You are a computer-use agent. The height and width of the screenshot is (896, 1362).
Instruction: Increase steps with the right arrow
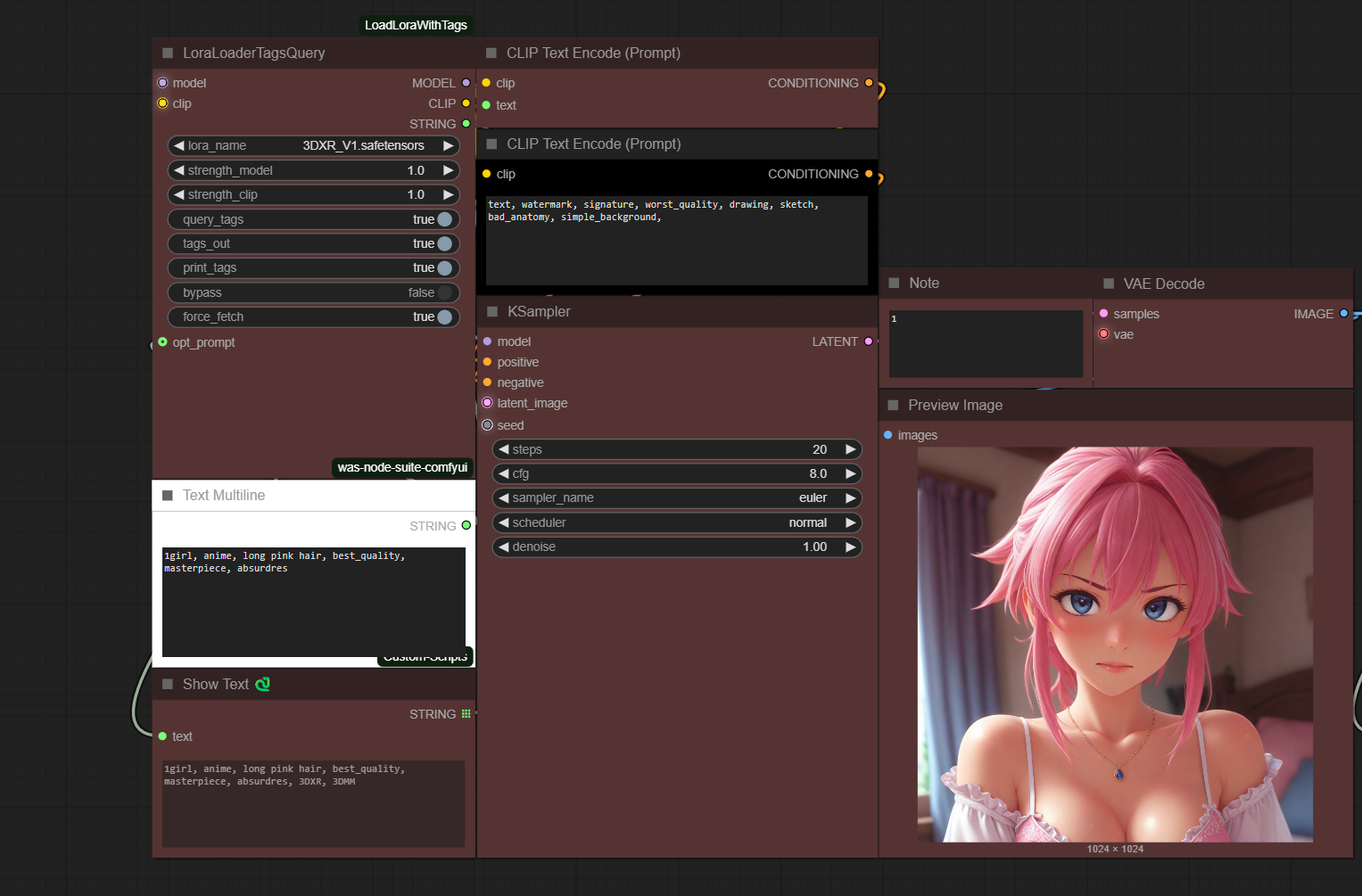(x=850, y=449)
